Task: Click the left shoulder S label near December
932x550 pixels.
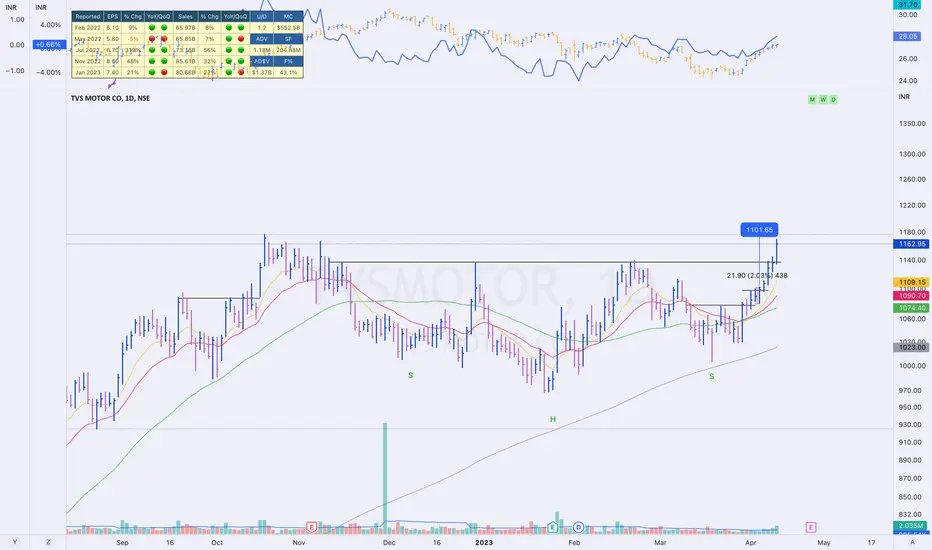Action: click(410, 375)
